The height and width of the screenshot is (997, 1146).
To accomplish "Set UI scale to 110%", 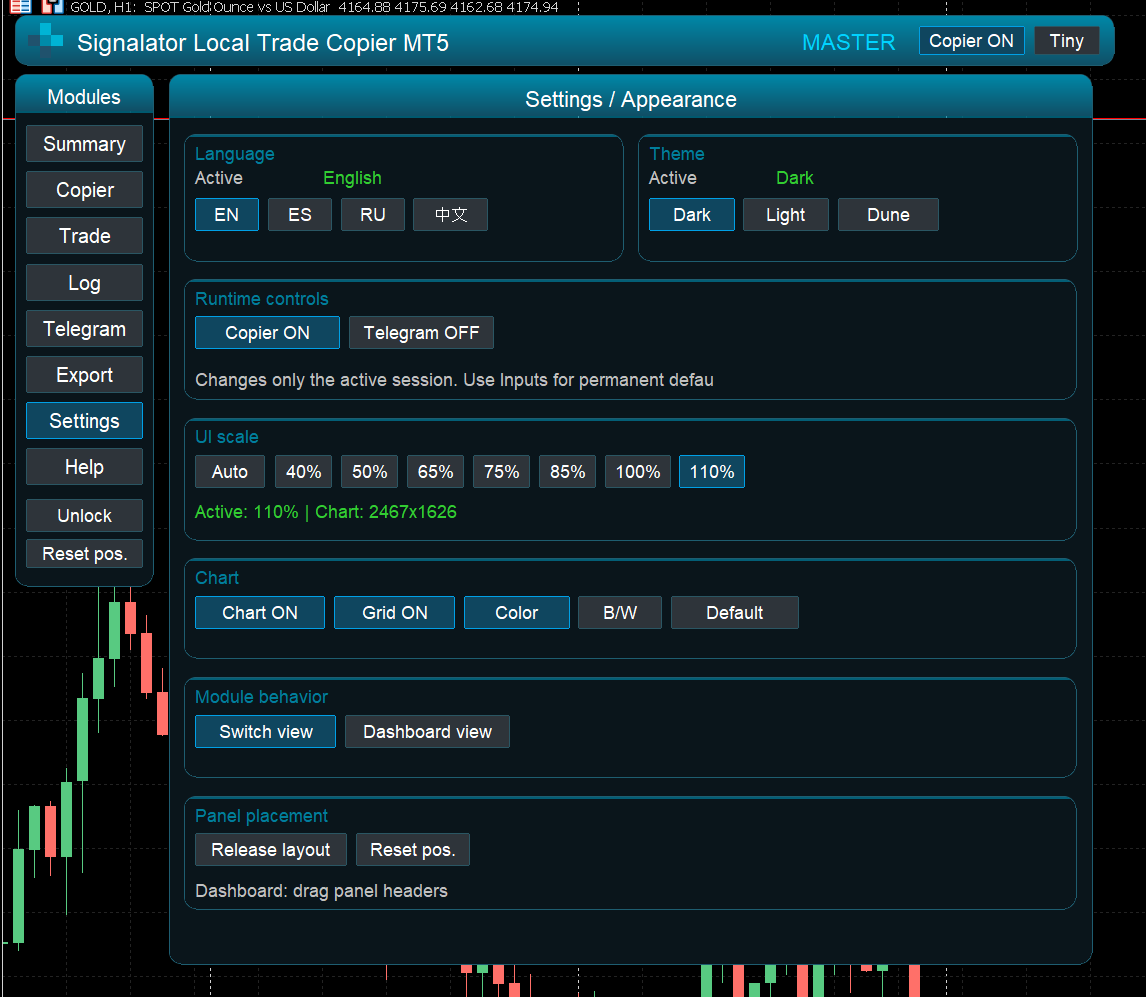I will 712,471.
